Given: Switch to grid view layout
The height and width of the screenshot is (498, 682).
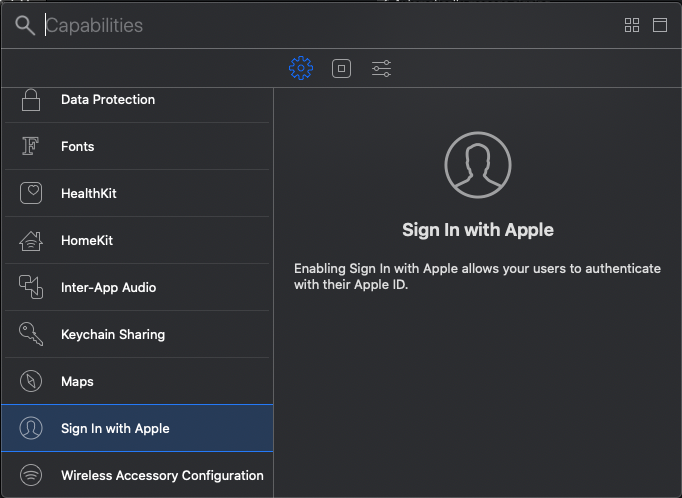Looking at the screenshot, I should pyautogui.click(x=632, y=26).
